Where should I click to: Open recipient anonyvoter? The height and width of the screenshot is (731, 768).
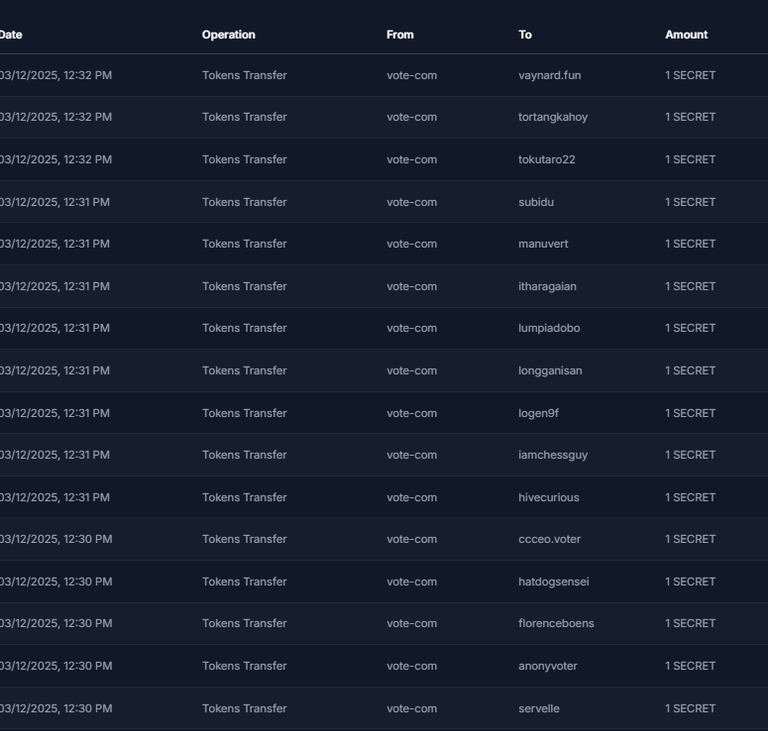pyautogui.click(x=548, y=666)
